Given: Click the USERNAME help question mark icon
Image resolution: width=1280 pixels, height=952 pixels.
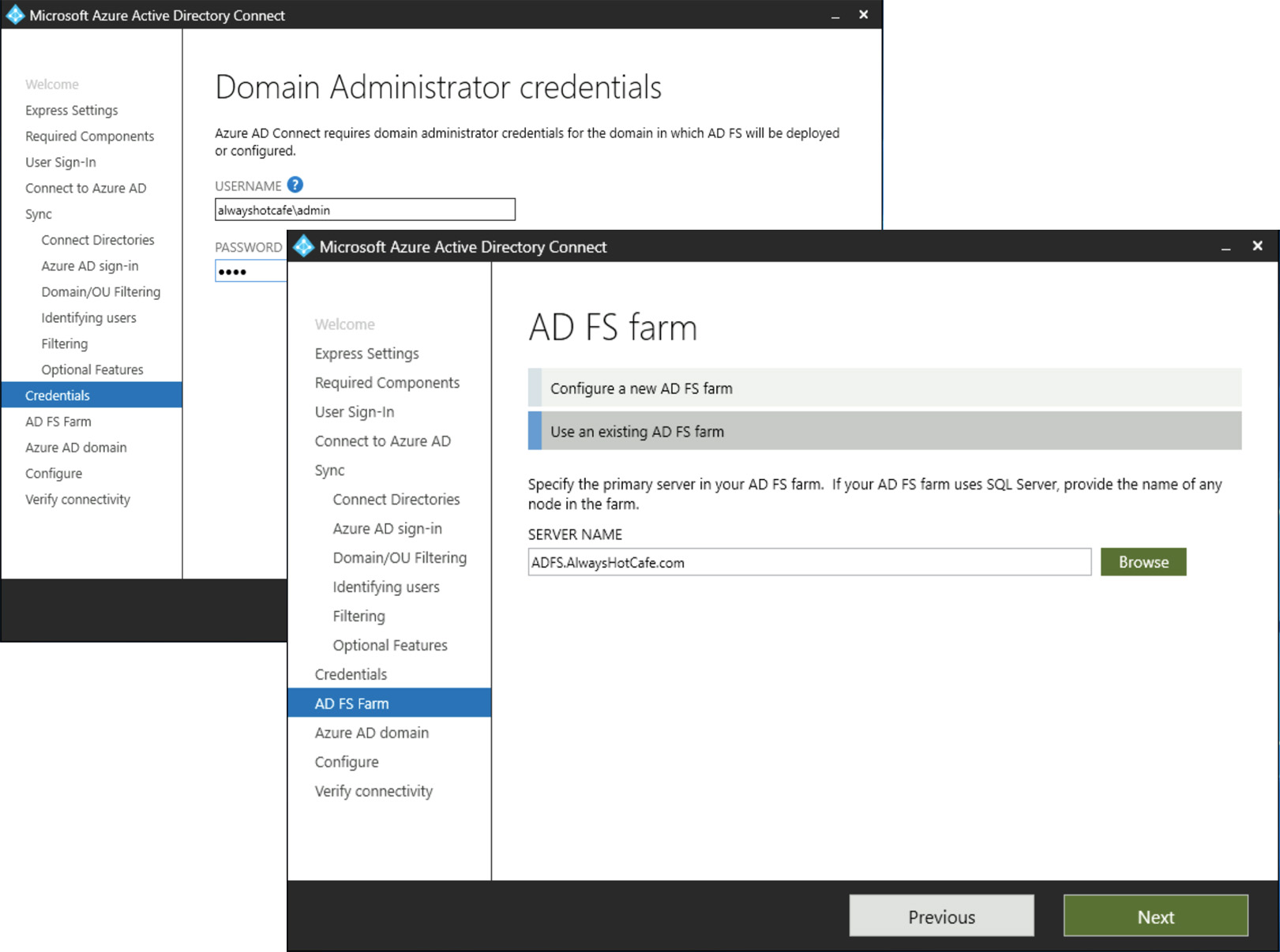Looking at the screenshot, I should tap(295, 185).
